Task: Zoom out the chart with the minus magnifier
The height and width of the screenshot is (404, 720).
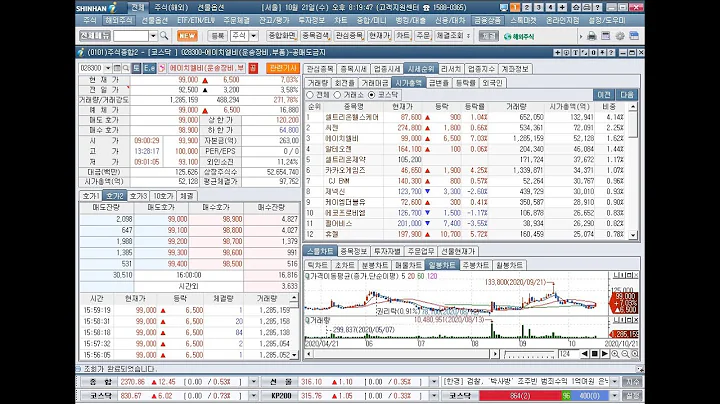Action: point(625,354)
